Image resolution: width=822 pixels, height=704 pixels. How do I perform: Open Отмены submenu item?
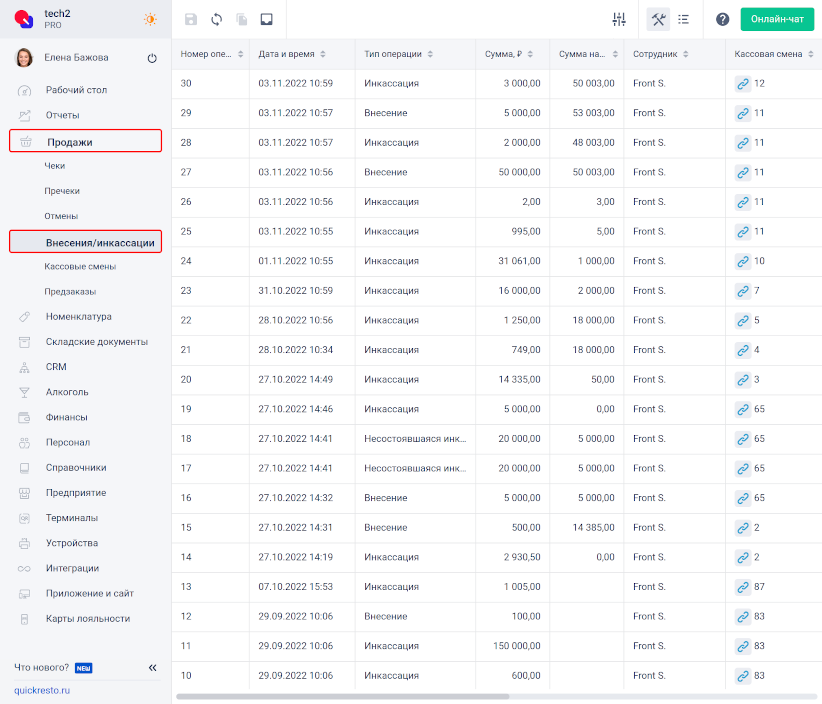pos(61,216)
